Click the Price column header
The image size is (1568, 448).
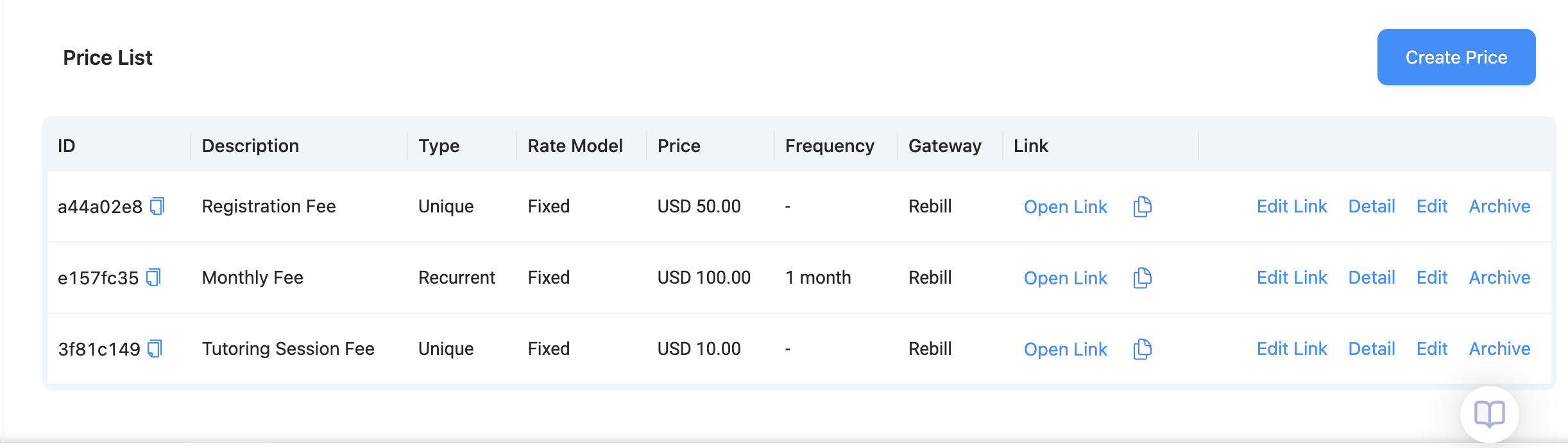point(679,146)
